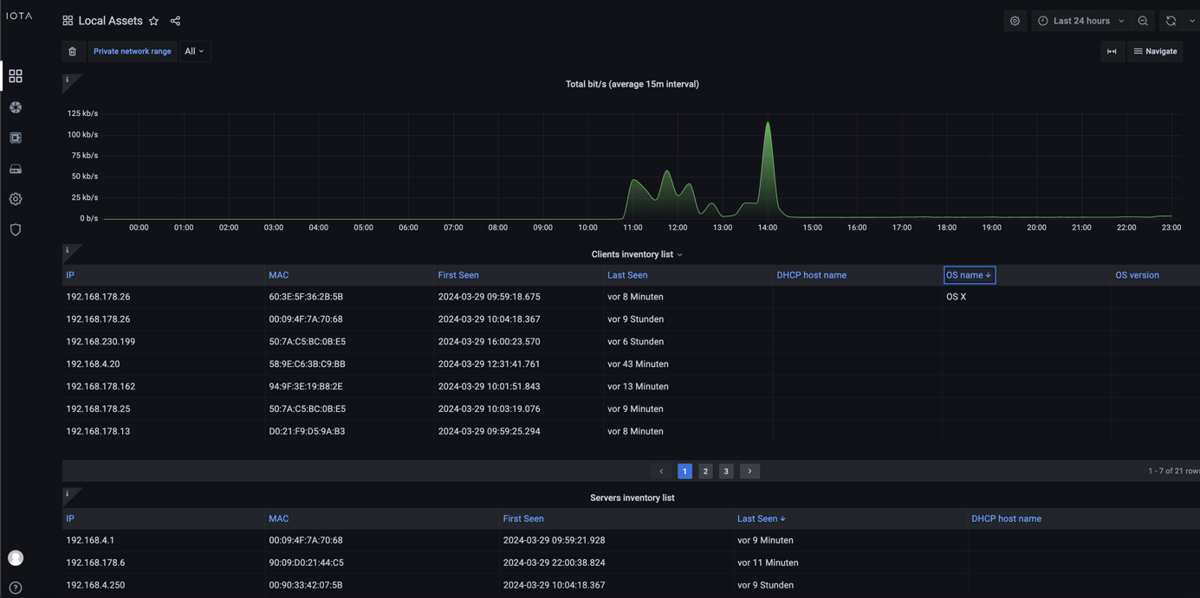Click the trash icon next to the filters
This screenshot has width=1200, height=598.
[70, 51]
